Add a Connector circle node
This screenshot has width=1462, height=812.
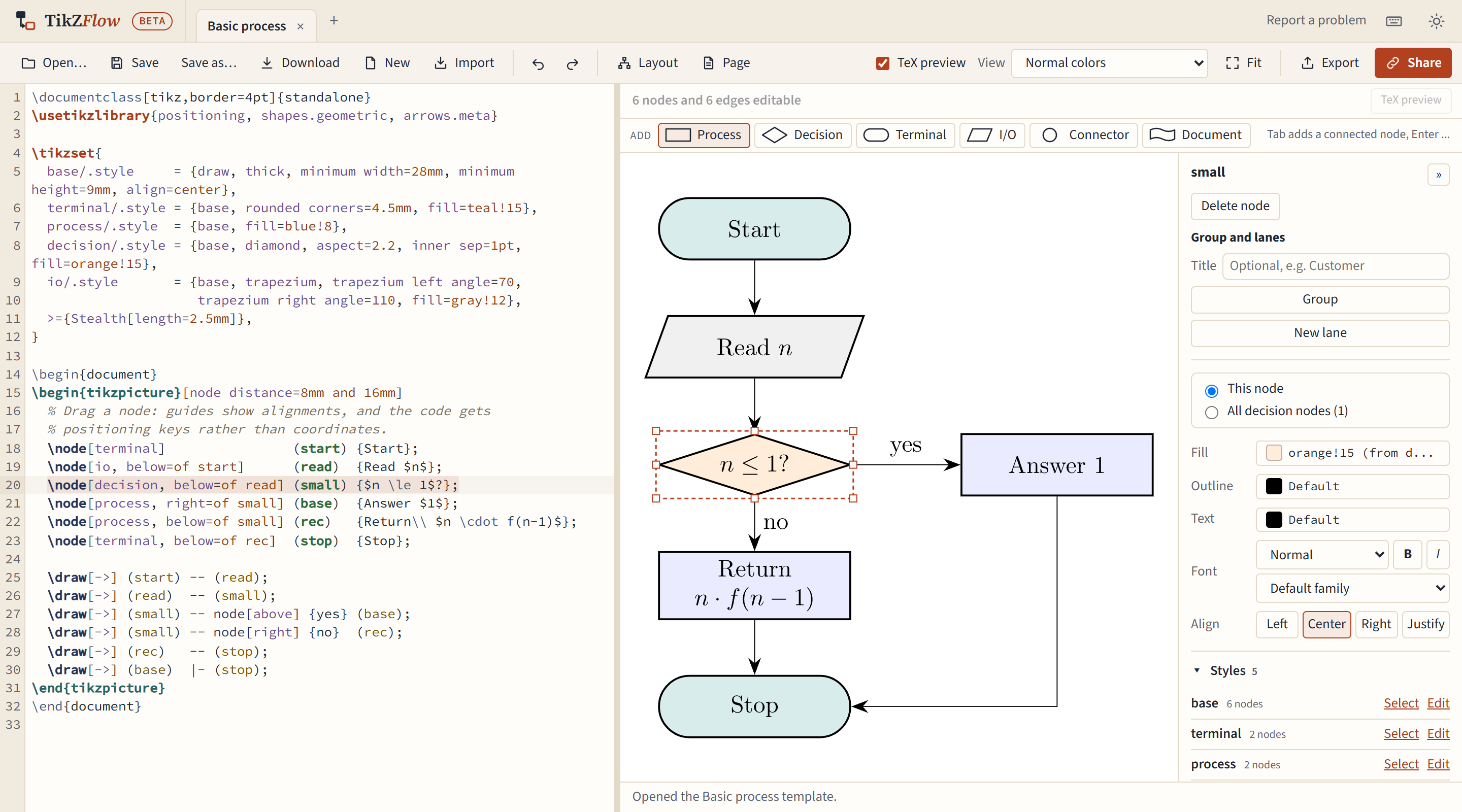click(1083, 135)
